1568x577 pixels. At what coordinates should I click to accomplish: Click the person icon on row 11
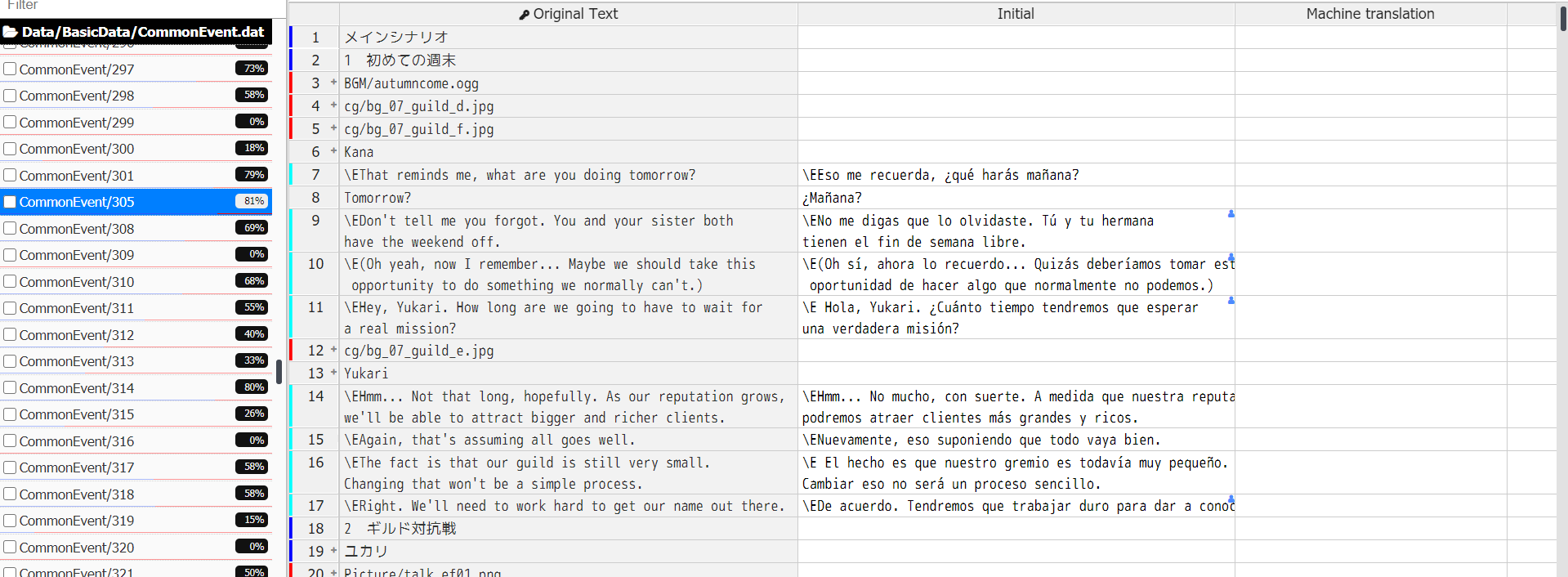point(1231,301)
